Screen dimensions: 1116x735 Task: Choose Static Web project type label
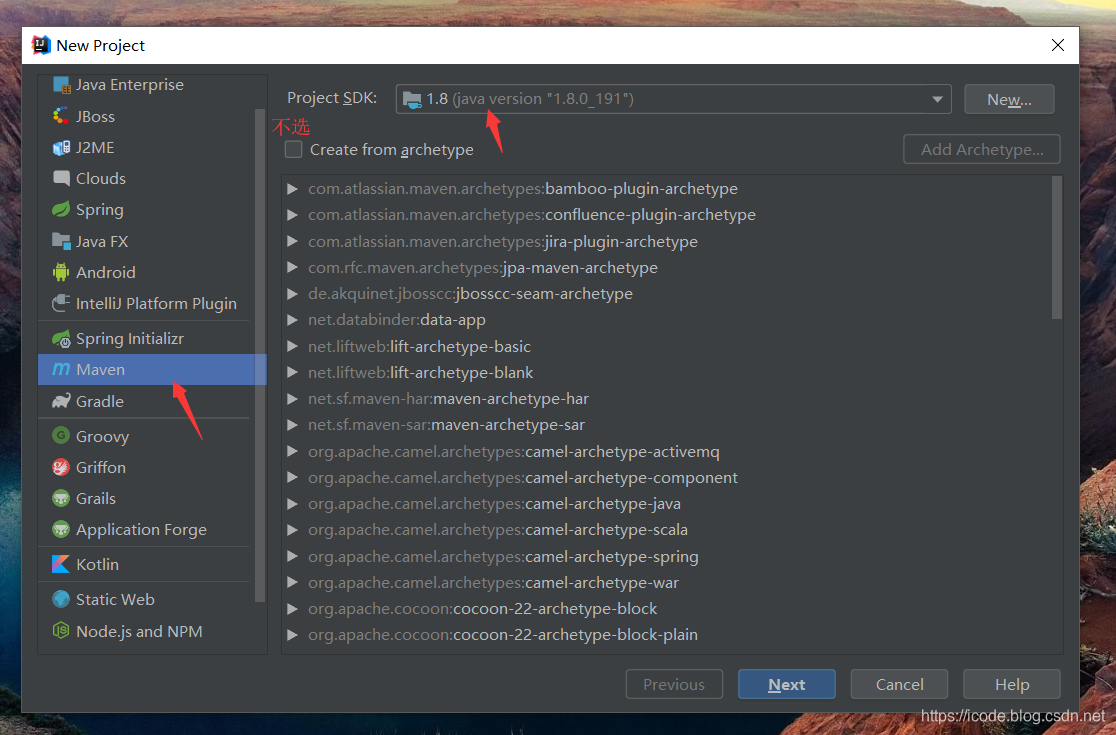(x=115, y=599)
